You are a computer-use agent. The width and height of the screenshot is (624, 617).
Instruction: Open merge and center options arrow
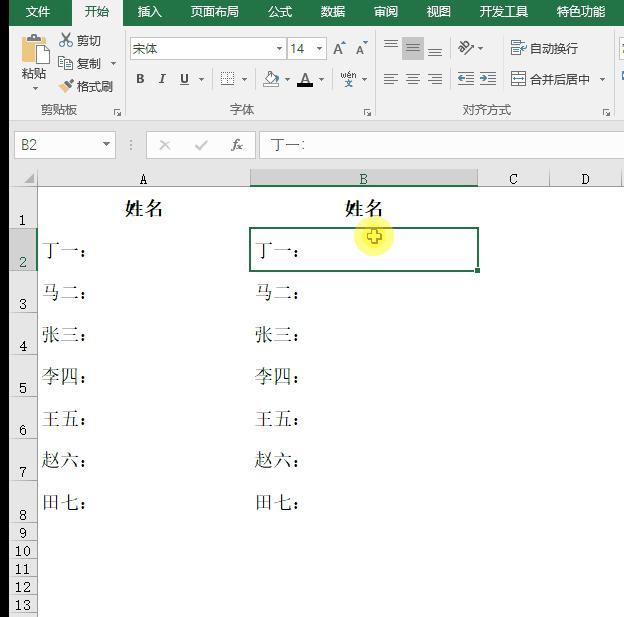tap(602, 79)
